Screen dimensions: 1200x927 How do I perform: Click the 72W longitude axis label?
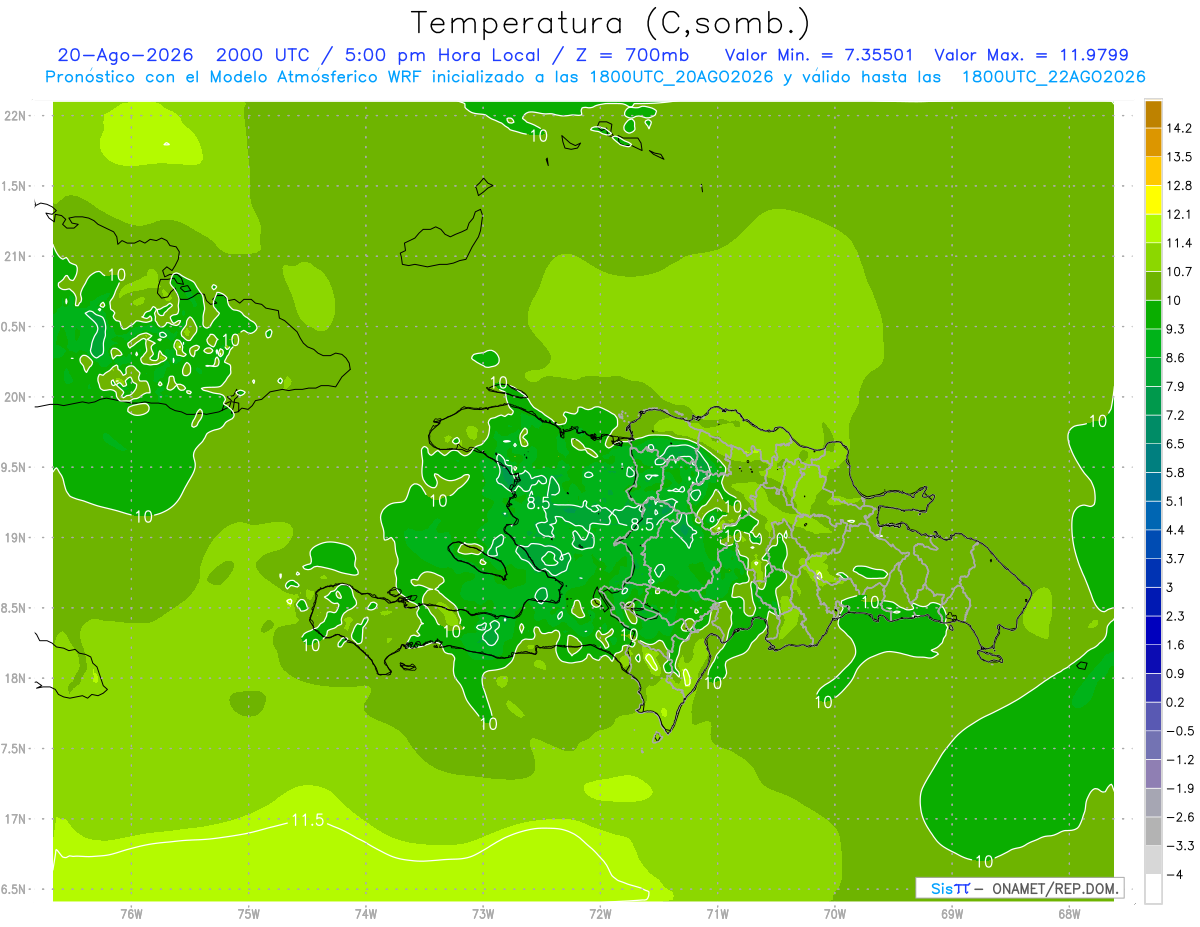coord(600,914)
